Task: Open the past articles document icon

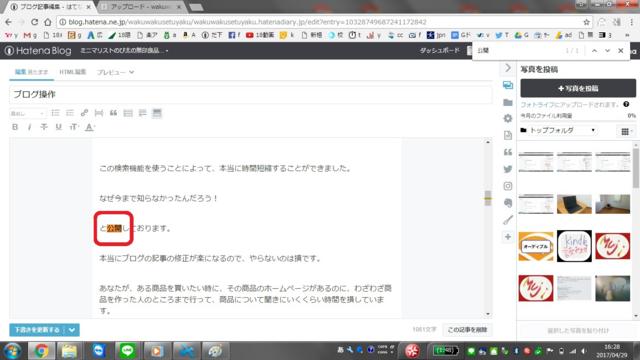Action: 508,135
